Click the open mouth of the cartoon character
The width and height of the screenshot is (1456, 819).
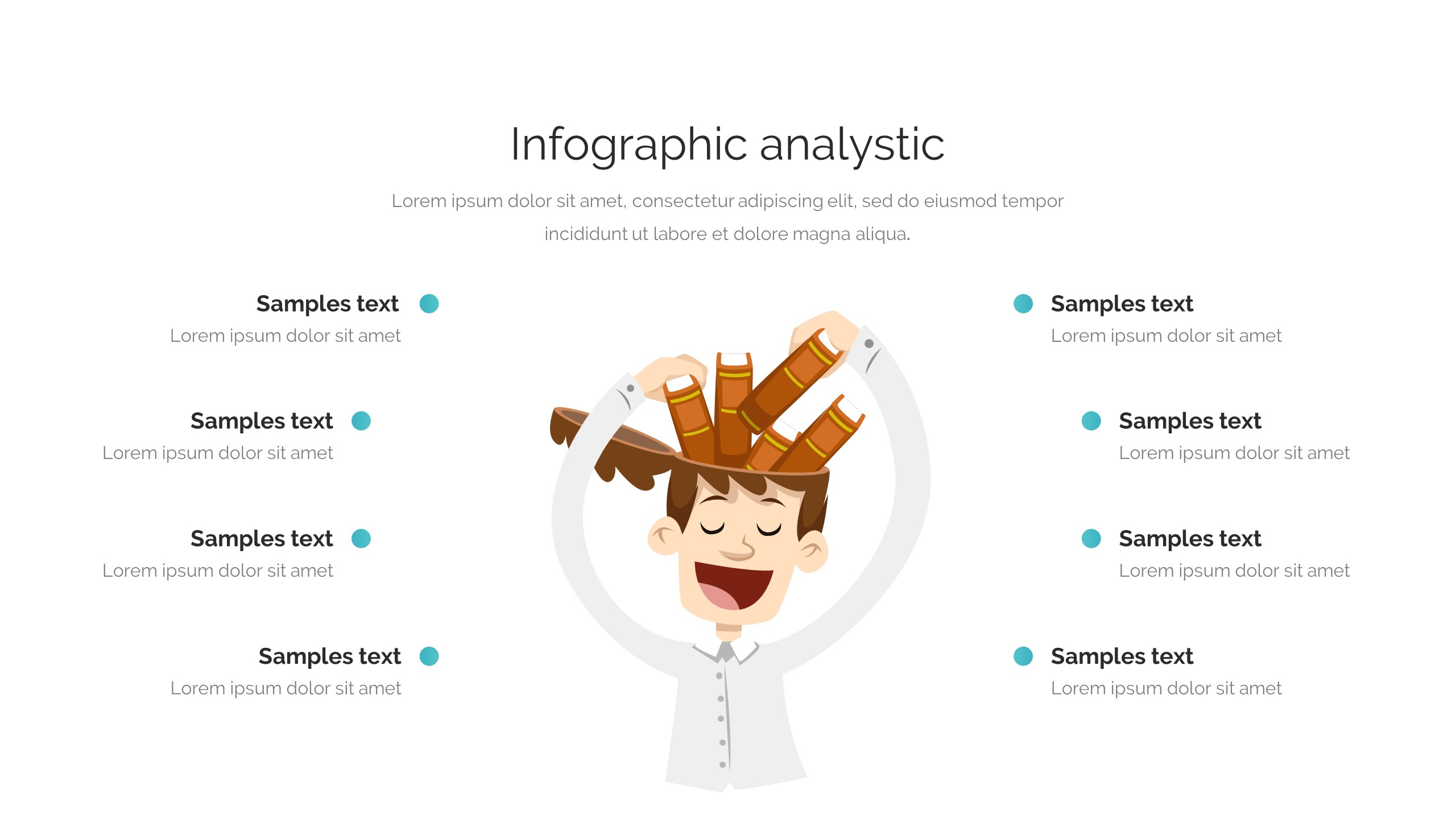(733, 585)
